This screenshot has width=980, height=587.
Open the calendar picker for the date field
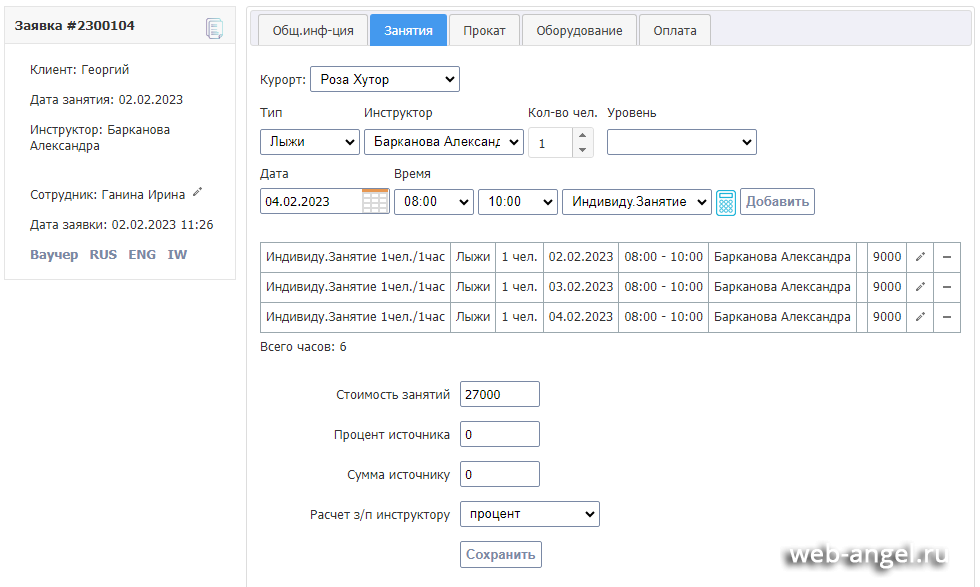[375, 201]
